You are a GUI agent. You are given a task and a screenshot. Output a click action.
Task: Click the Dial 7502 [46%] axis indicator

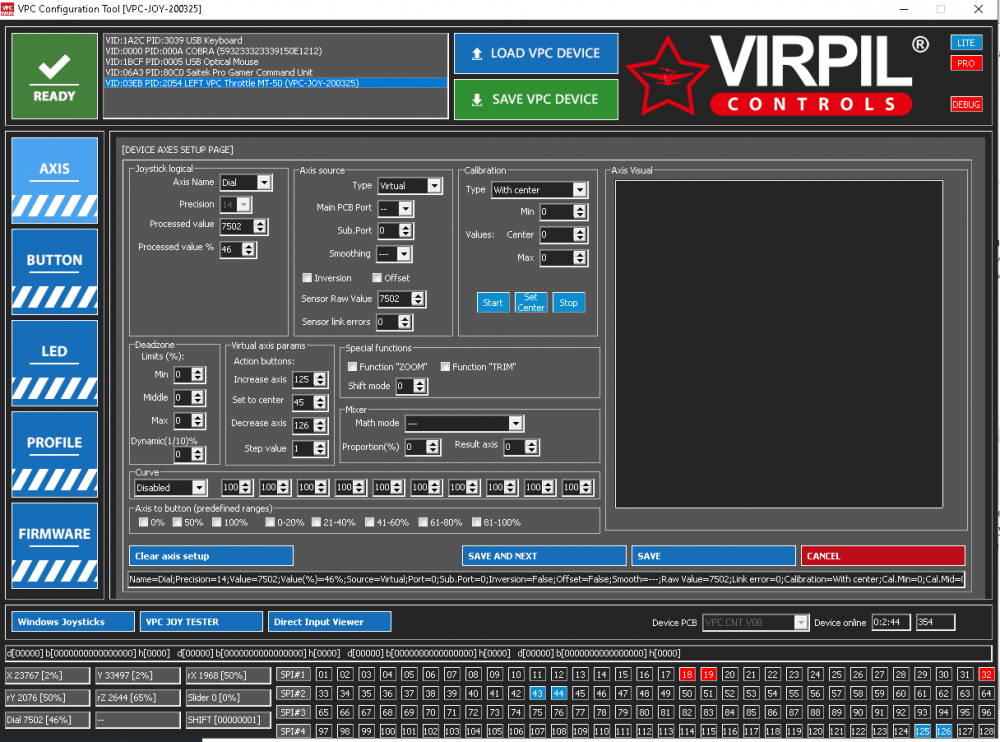coord(48,720)
